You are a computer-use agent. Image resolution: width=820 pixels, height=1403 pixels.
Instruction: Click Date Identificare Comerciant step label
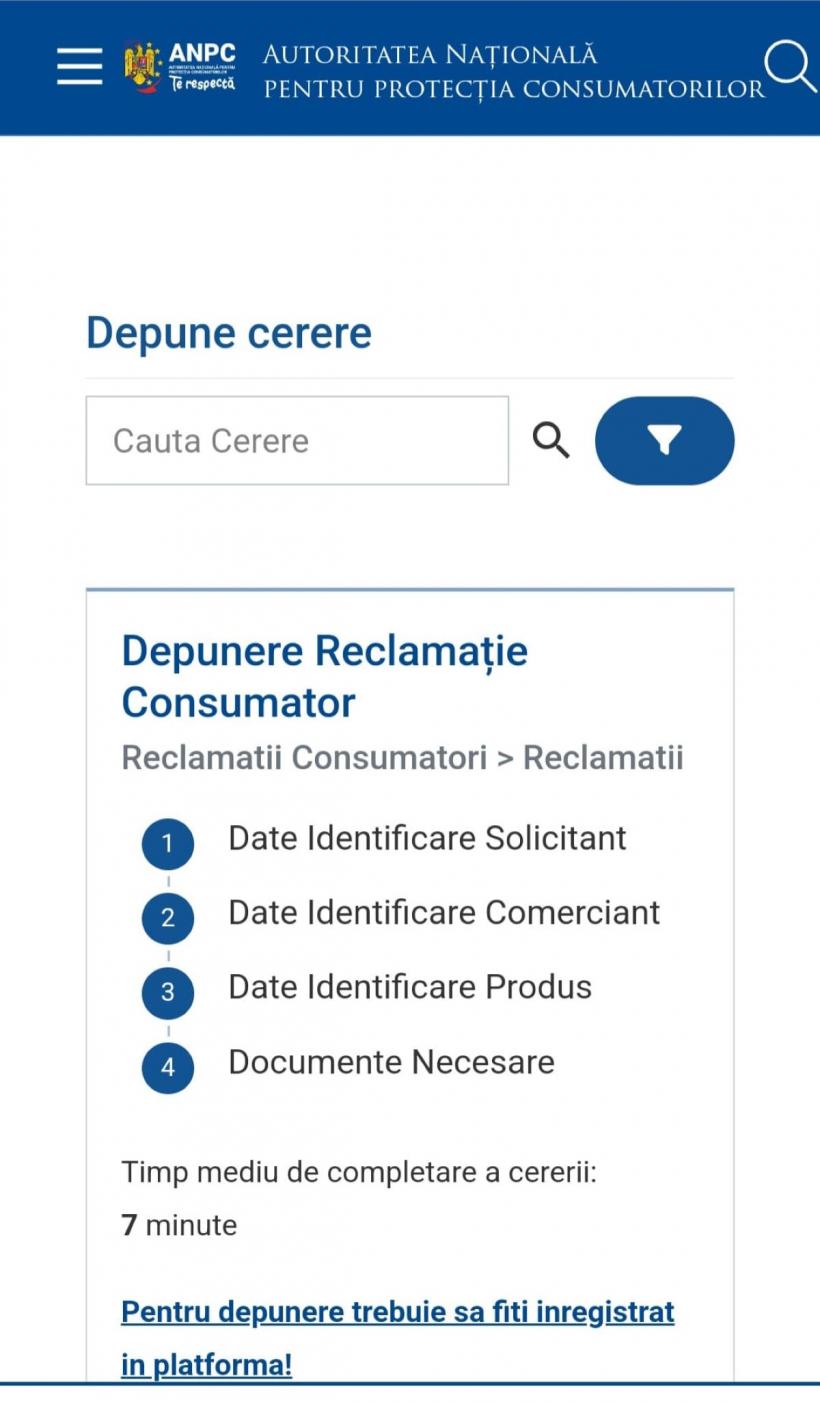pyautogui.click(x=444, y=912)
